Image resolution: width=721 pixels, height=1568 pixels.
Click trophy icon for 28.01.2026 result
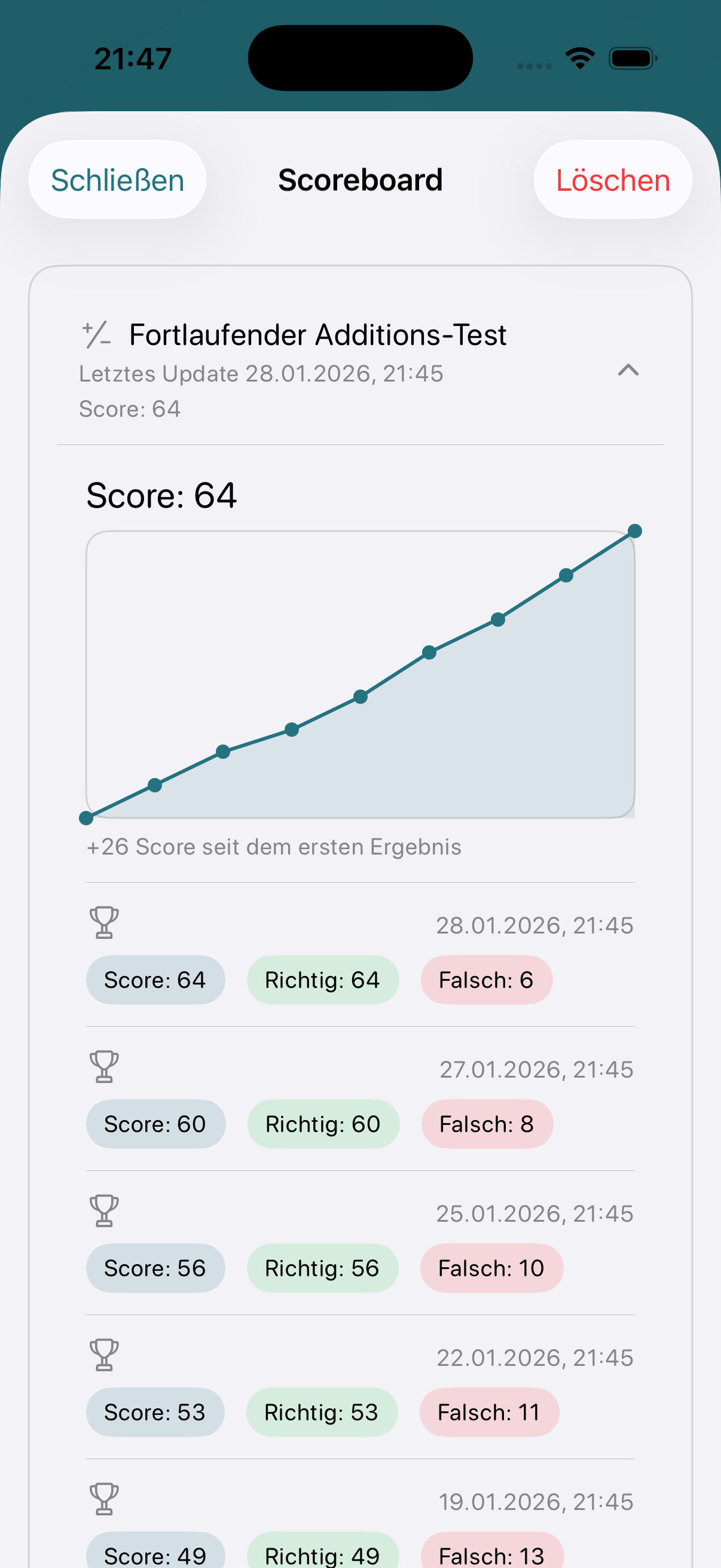tap(104, 922)
